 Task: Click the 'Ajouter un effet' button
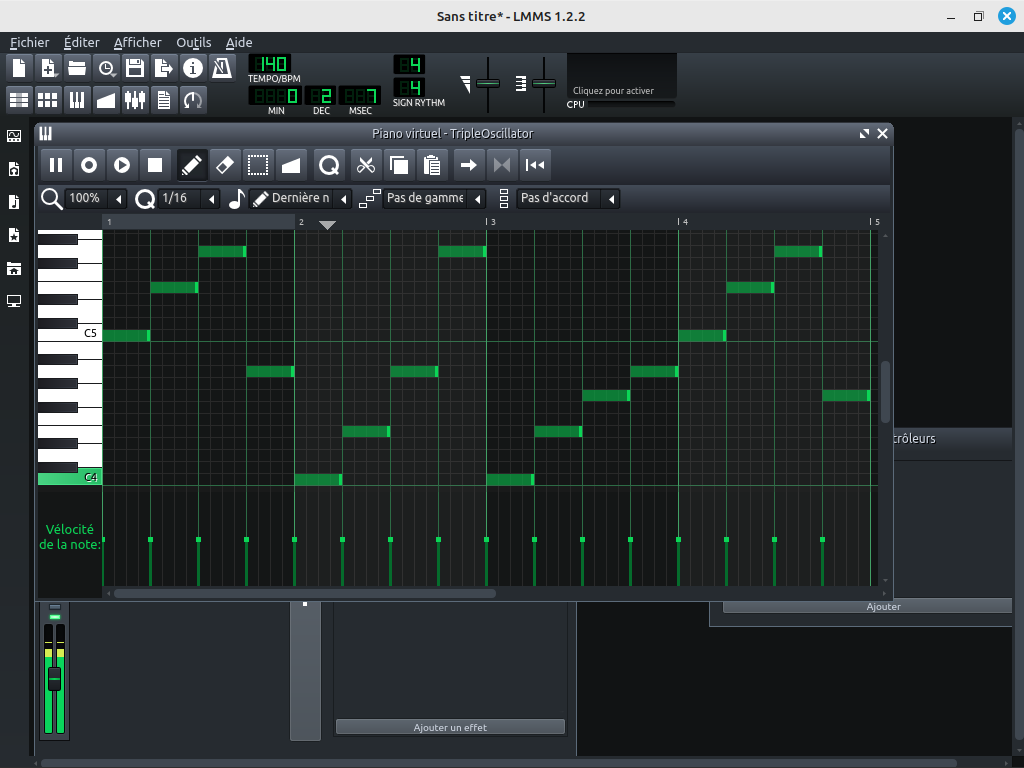tap(450, 727)
